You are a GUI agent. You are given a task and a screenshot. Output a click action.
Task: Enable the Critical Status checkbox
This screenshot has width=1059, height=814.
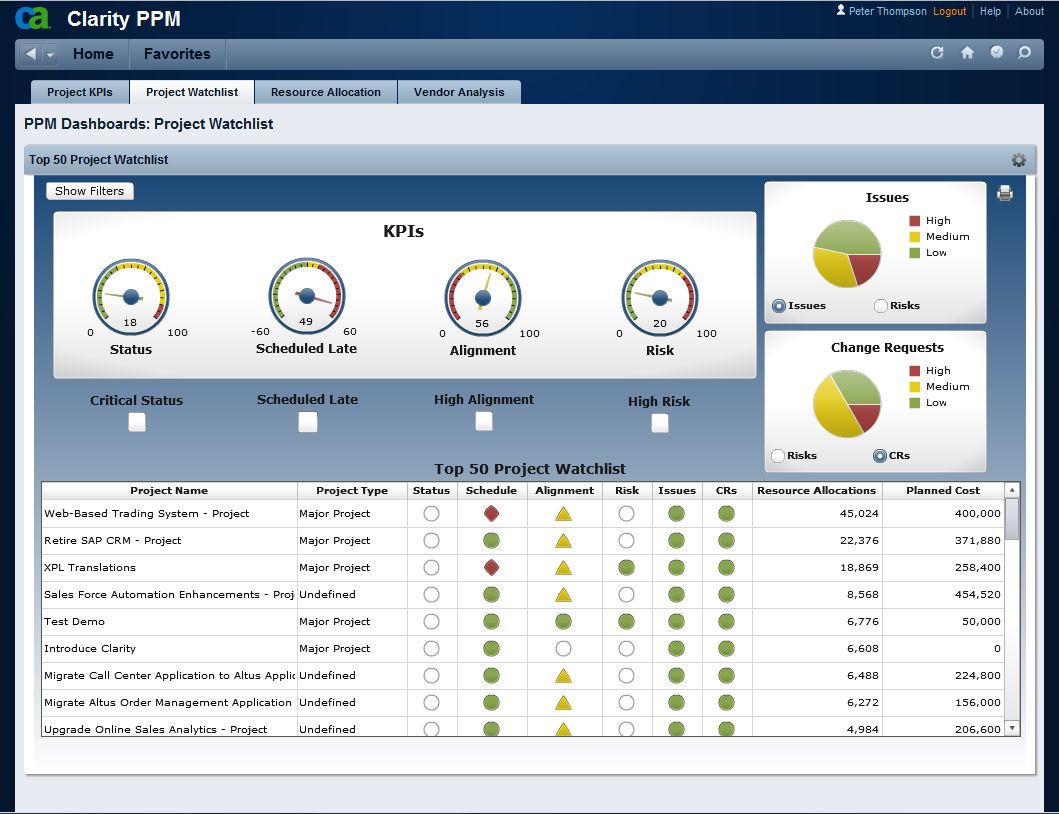point(136,422)
